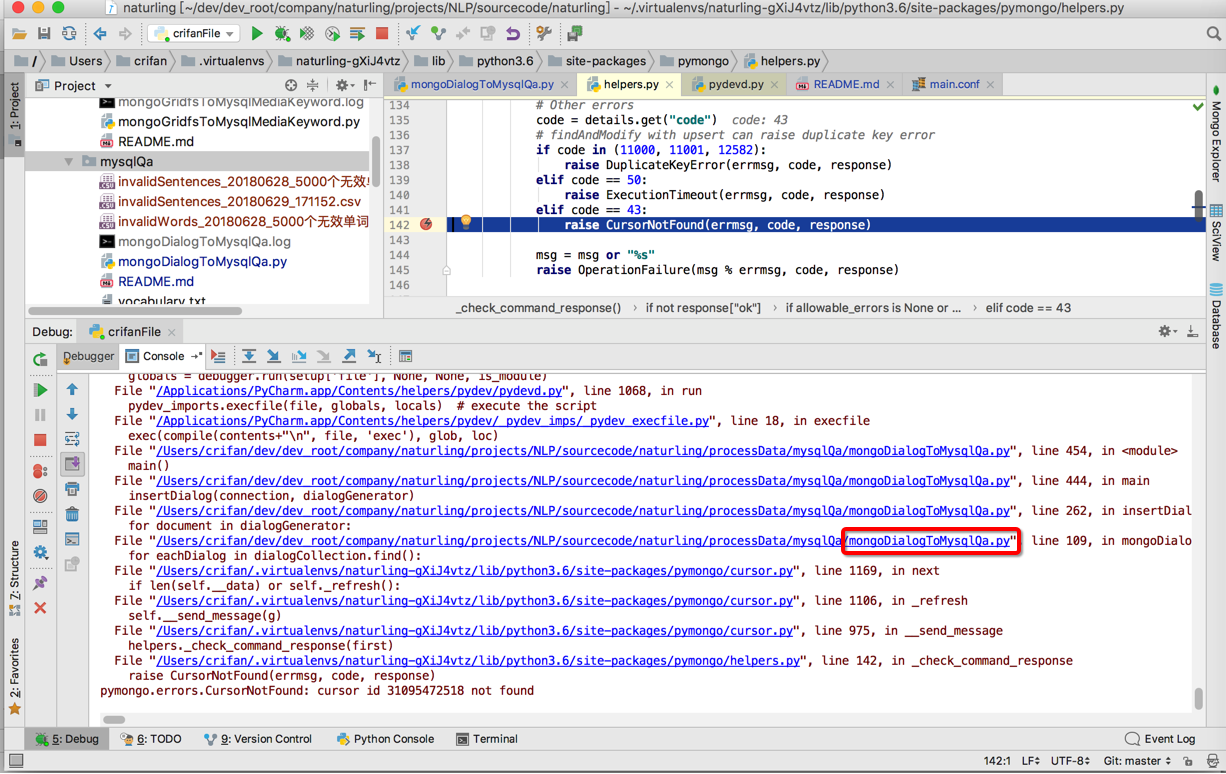Switch to mongoDialogToMysqlQa.py editor tab

tap(482, 84)
